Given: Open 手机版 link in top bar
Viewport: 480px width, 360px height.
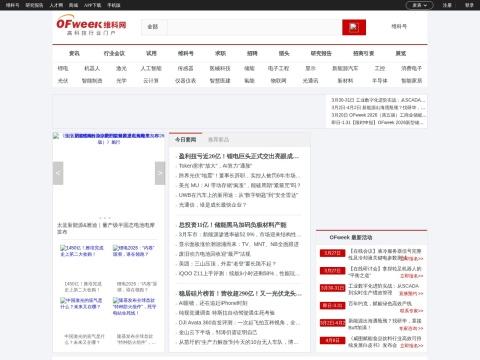Looking at the screenshot, I should coord(114,5).
